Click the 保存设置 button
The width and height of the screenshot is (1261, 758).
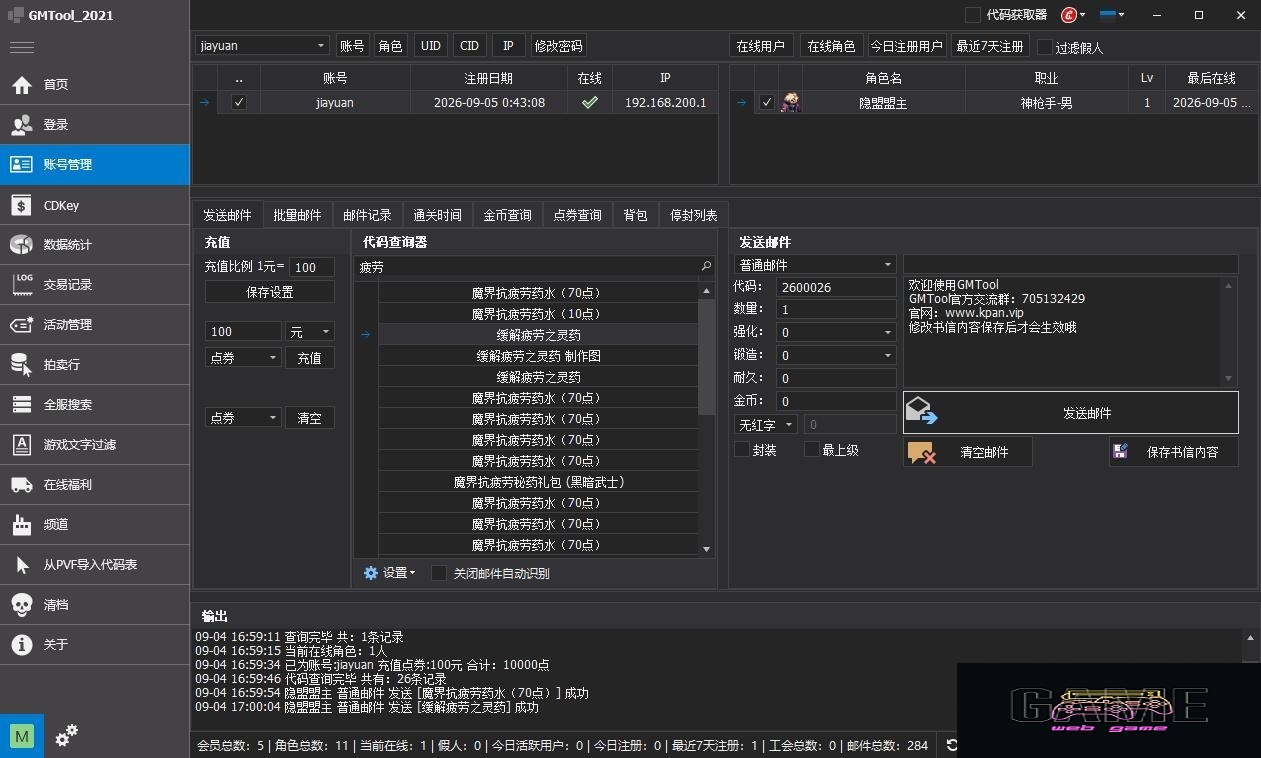[x=270, y=292]
